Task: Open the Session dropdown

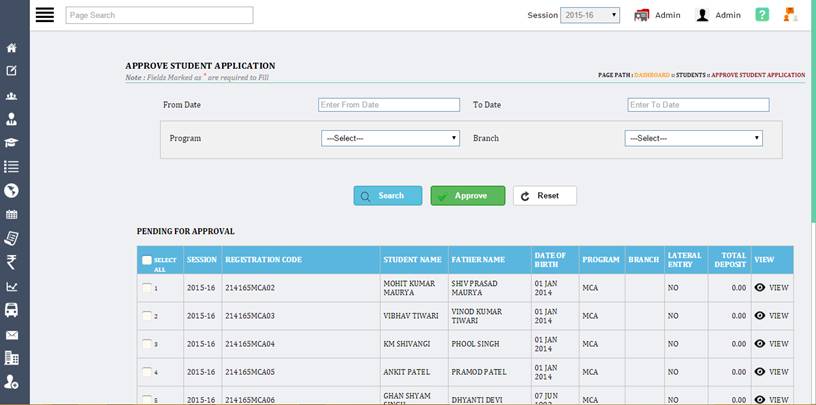Action: 590,15
